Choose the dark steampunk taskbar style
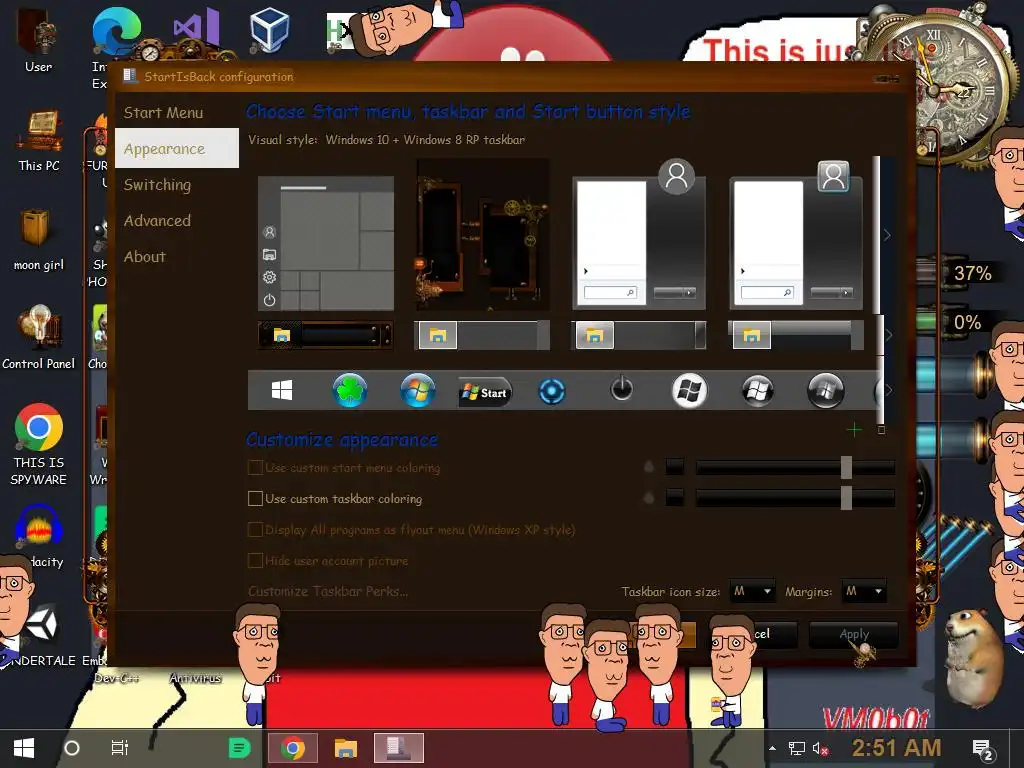The width and height of the screenshot is (1024, 768). click(x=325, y=336)
